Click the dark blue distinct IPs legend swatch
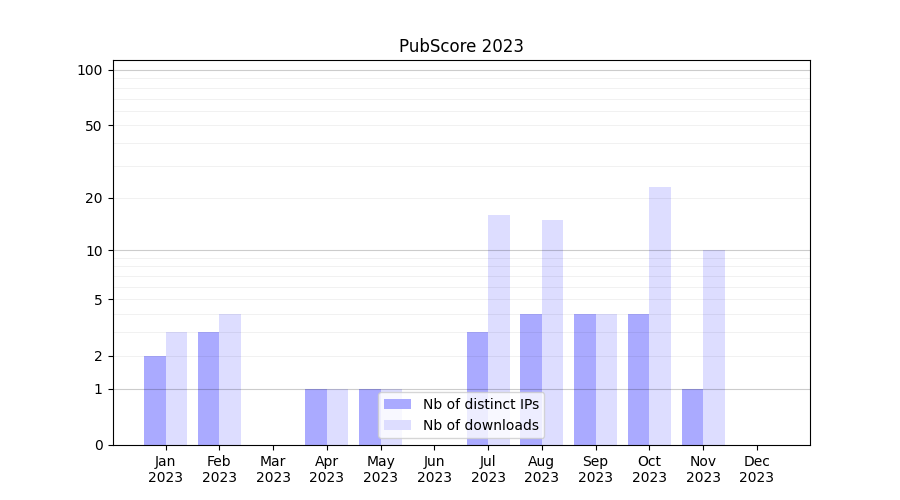900x500 pixels. click(x=397, y=404)
